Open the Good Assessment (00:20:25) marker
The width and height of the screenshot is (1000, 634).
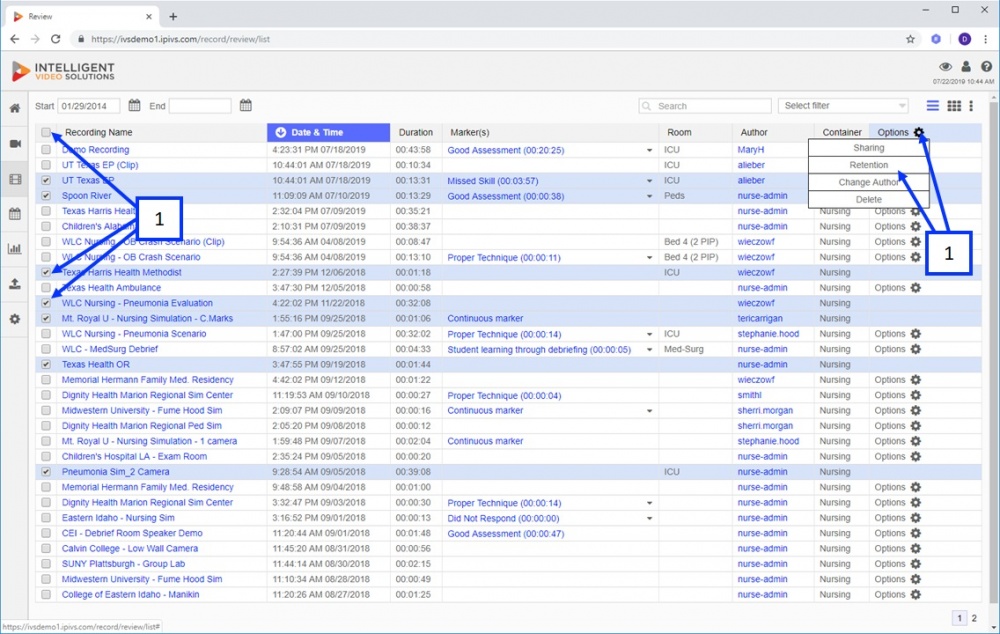coord(506,151)
